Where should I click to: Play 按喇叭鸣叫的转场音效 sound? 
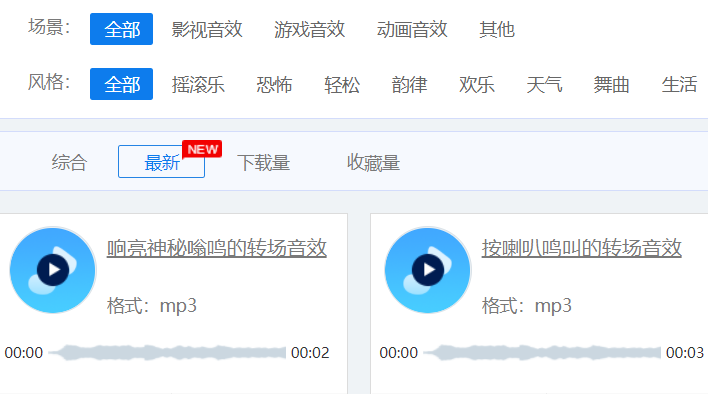click(428, 270)
